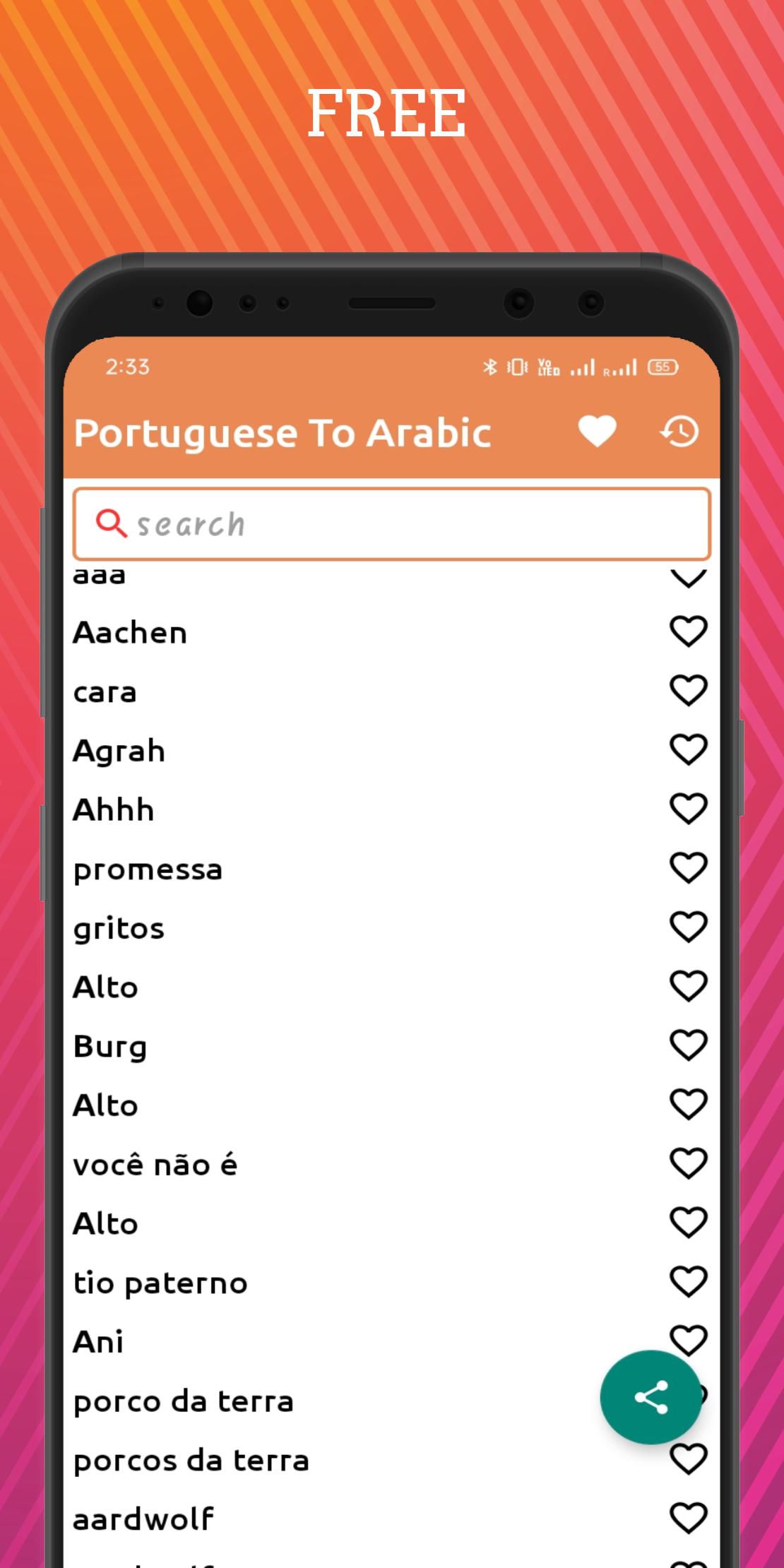The height and width of the screenshot is (1568, 784).
Task: Open translation for você não é
Action: click(x=155, y=1165)
